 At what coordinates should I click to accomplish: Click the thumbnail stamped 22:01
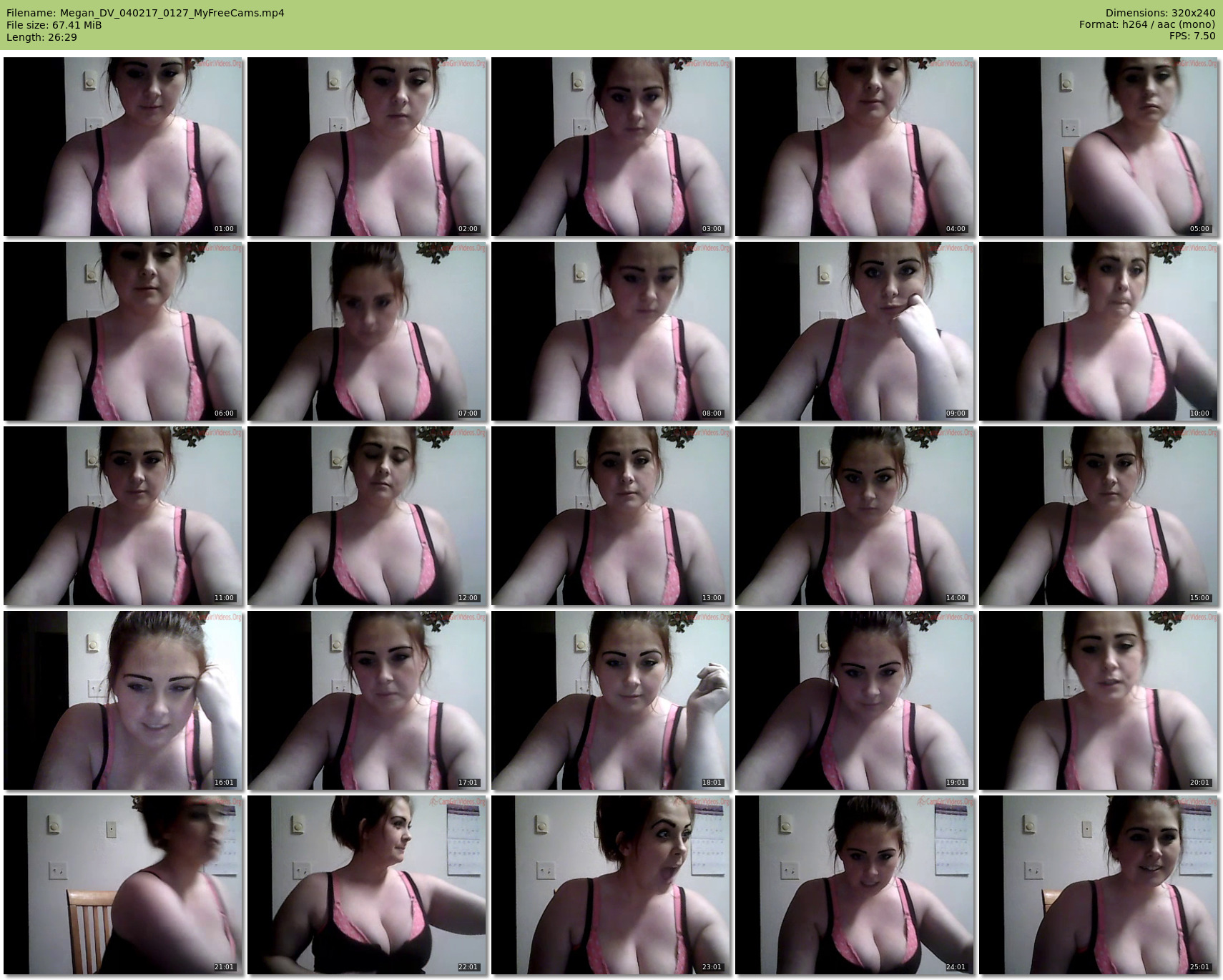367,885
